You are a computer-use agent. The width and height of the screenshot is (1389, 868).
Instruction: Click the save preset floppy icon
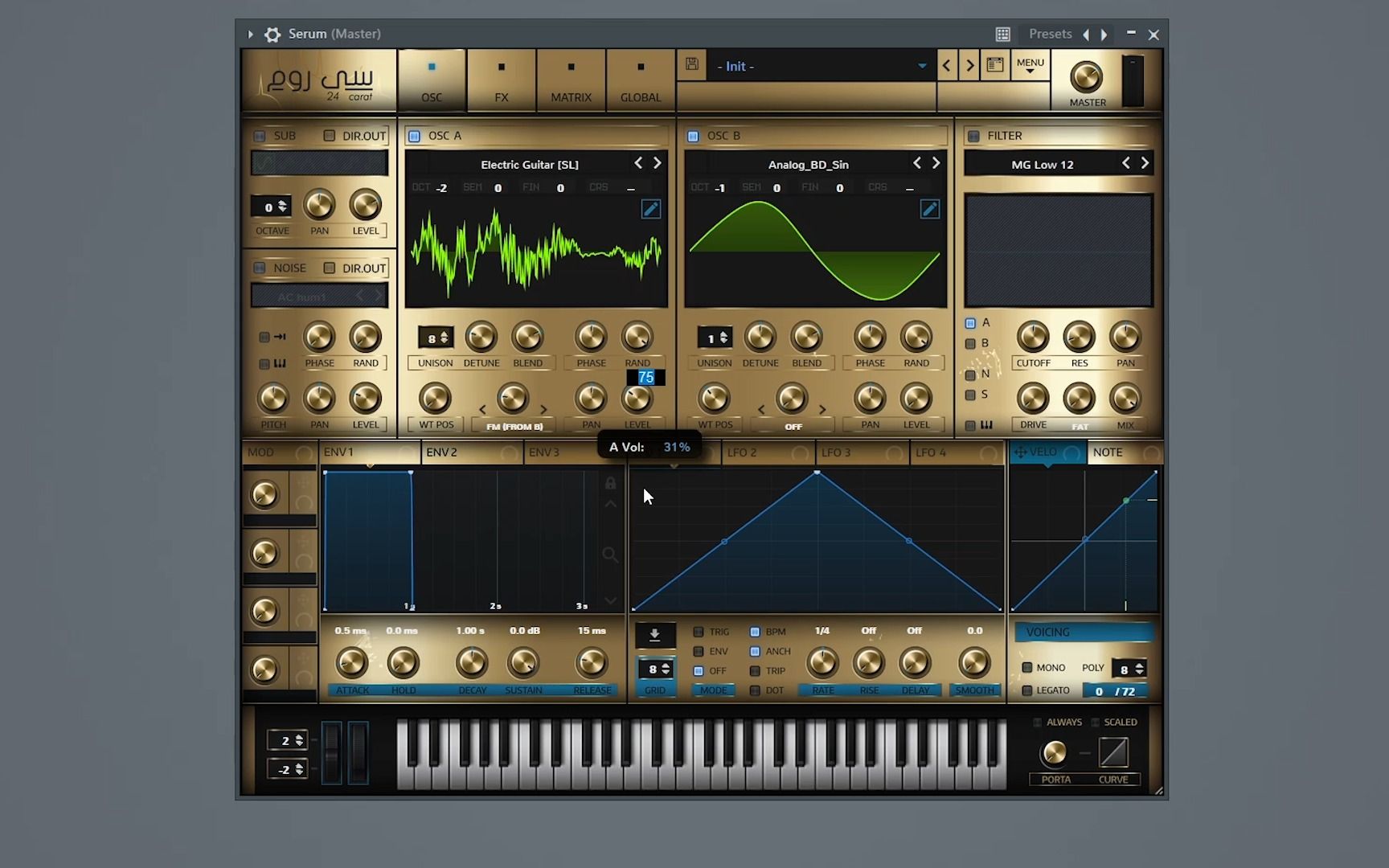691,64
